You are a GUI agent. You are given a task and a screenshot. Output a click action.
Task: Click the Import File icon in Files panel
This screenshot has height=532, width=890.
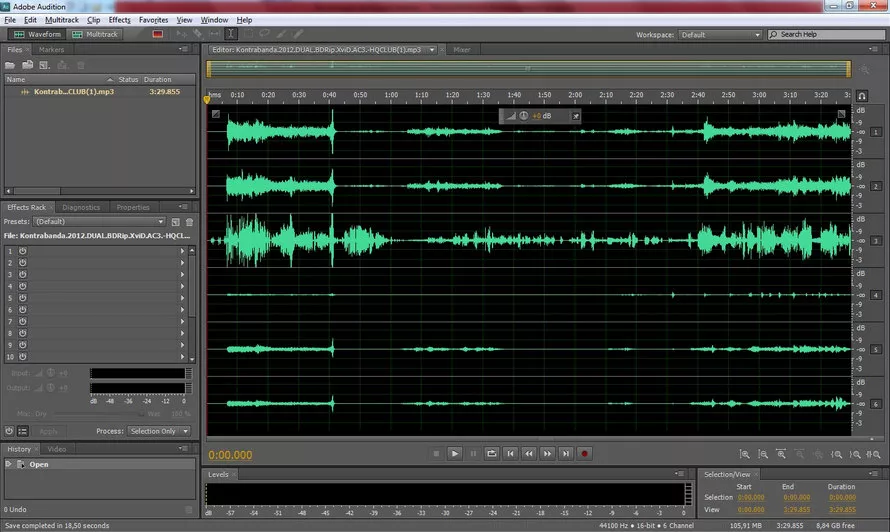point(27,65)
